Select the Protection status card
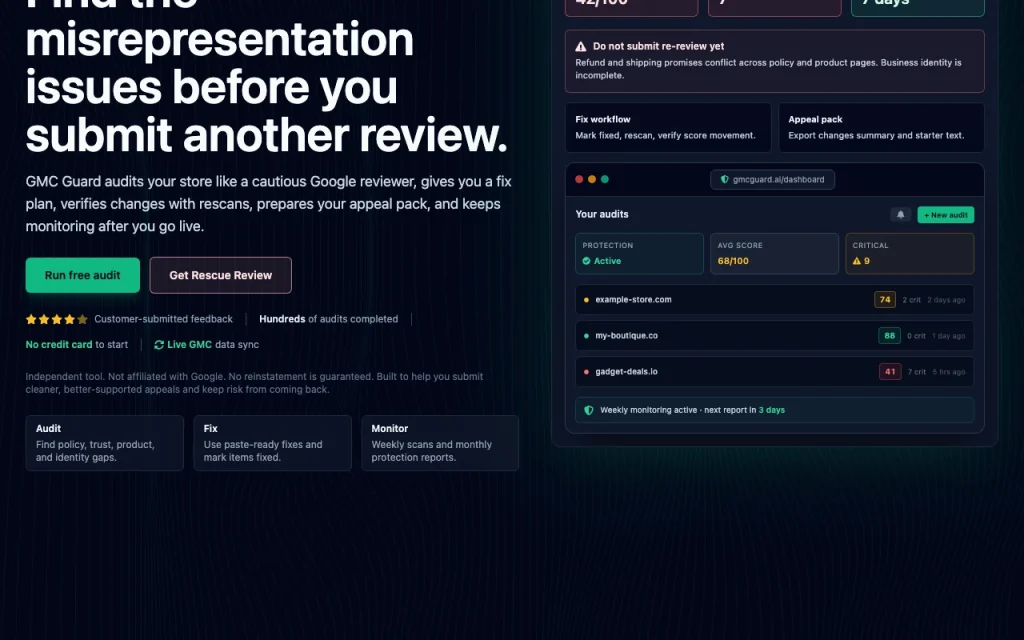Image resolution: width=1024 pixels, height=640 pixels. click(x=639, y=253)
